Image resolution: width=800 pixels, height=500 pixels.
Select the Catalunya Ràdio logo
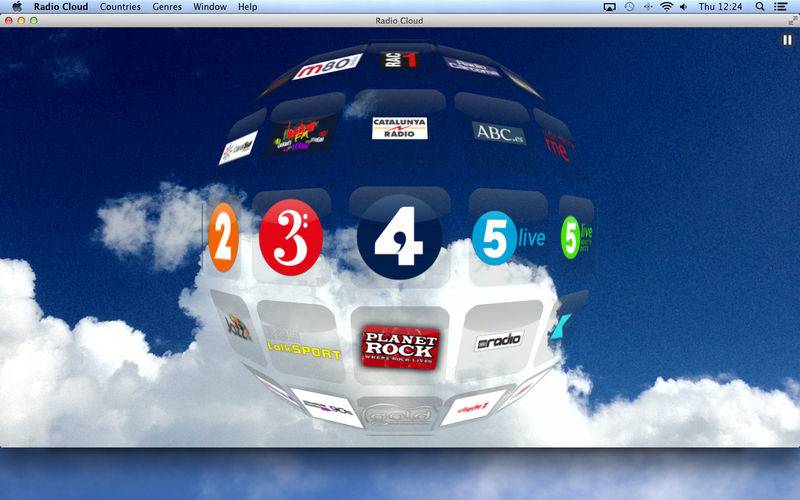tap(399, 128)
